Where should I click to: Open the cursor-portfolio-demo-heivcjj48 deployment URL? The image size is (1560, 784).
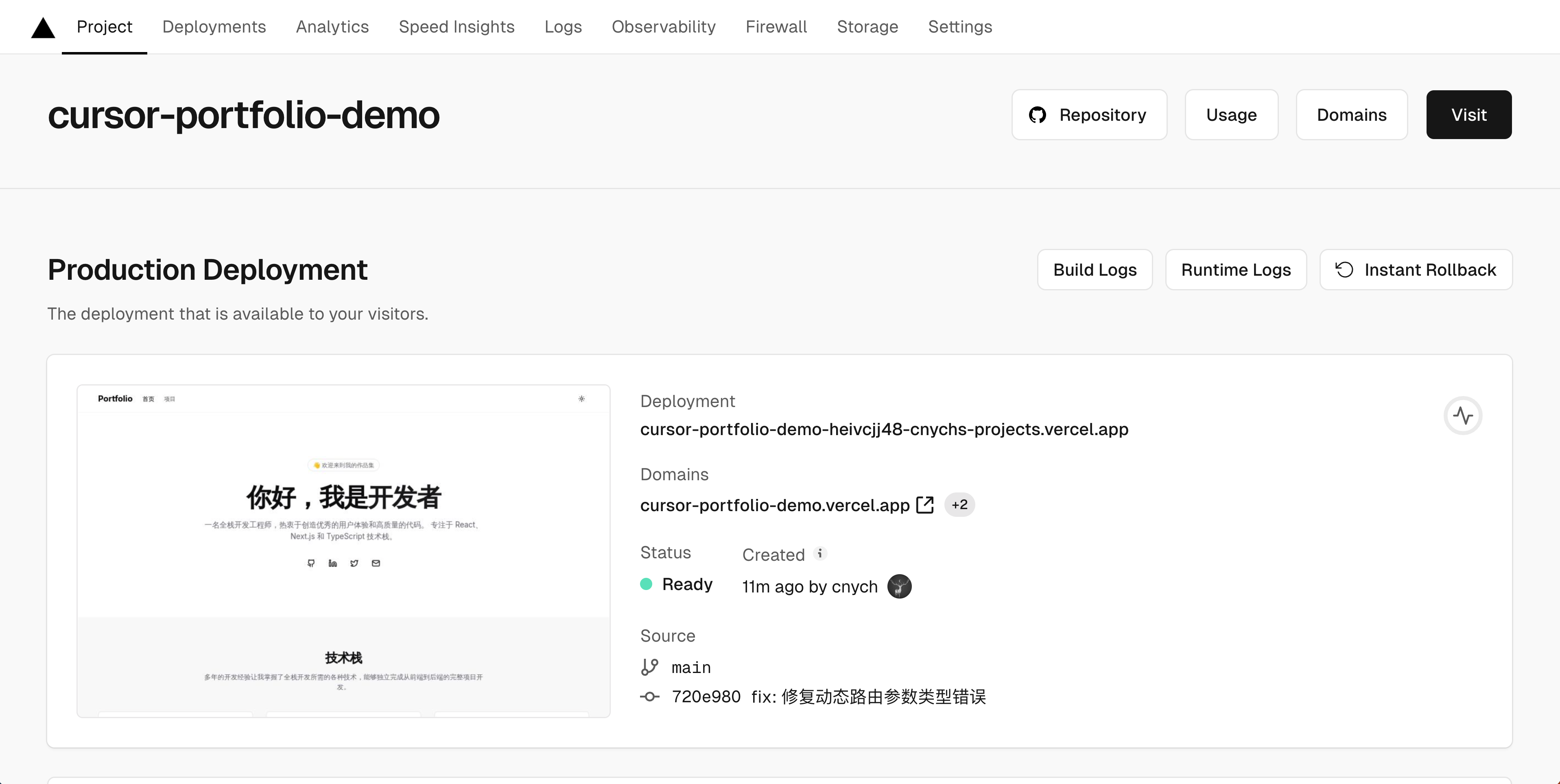click(884, 429)
